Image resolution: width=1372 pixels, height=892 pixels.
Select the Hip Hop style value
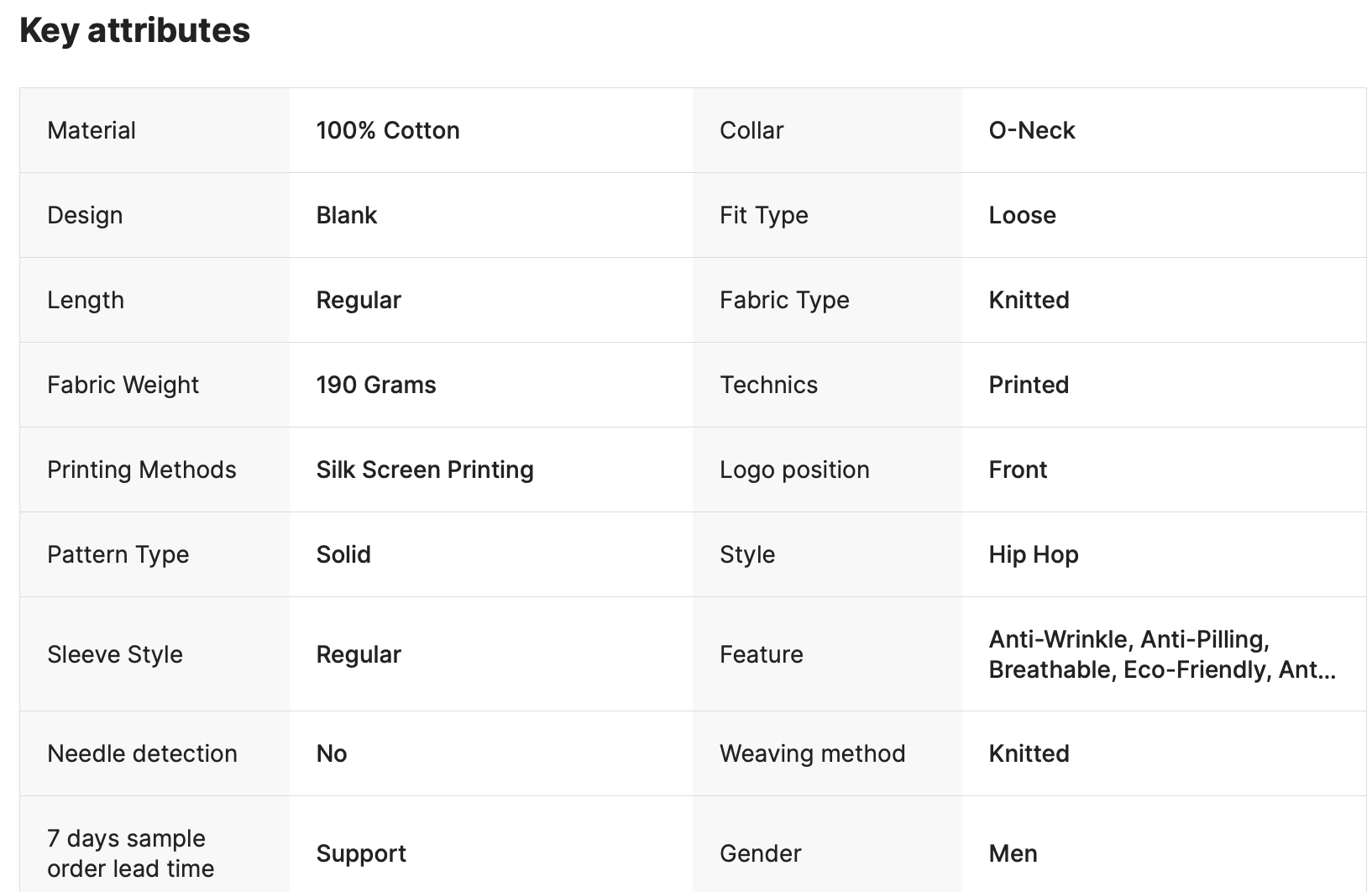coord(1034,554)
